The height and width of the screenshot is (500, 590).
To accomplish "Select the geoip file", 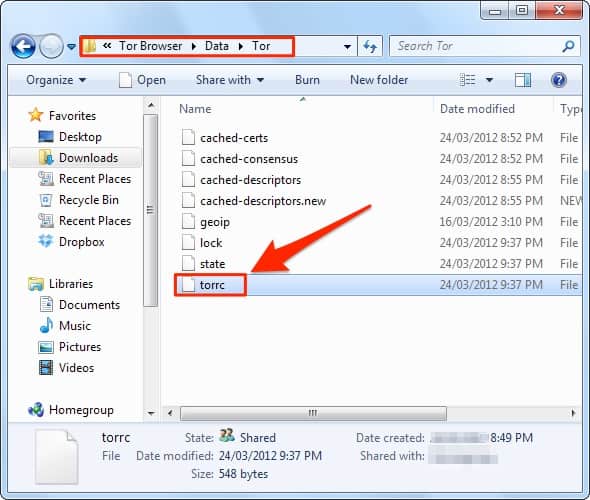I will [214, 222].
